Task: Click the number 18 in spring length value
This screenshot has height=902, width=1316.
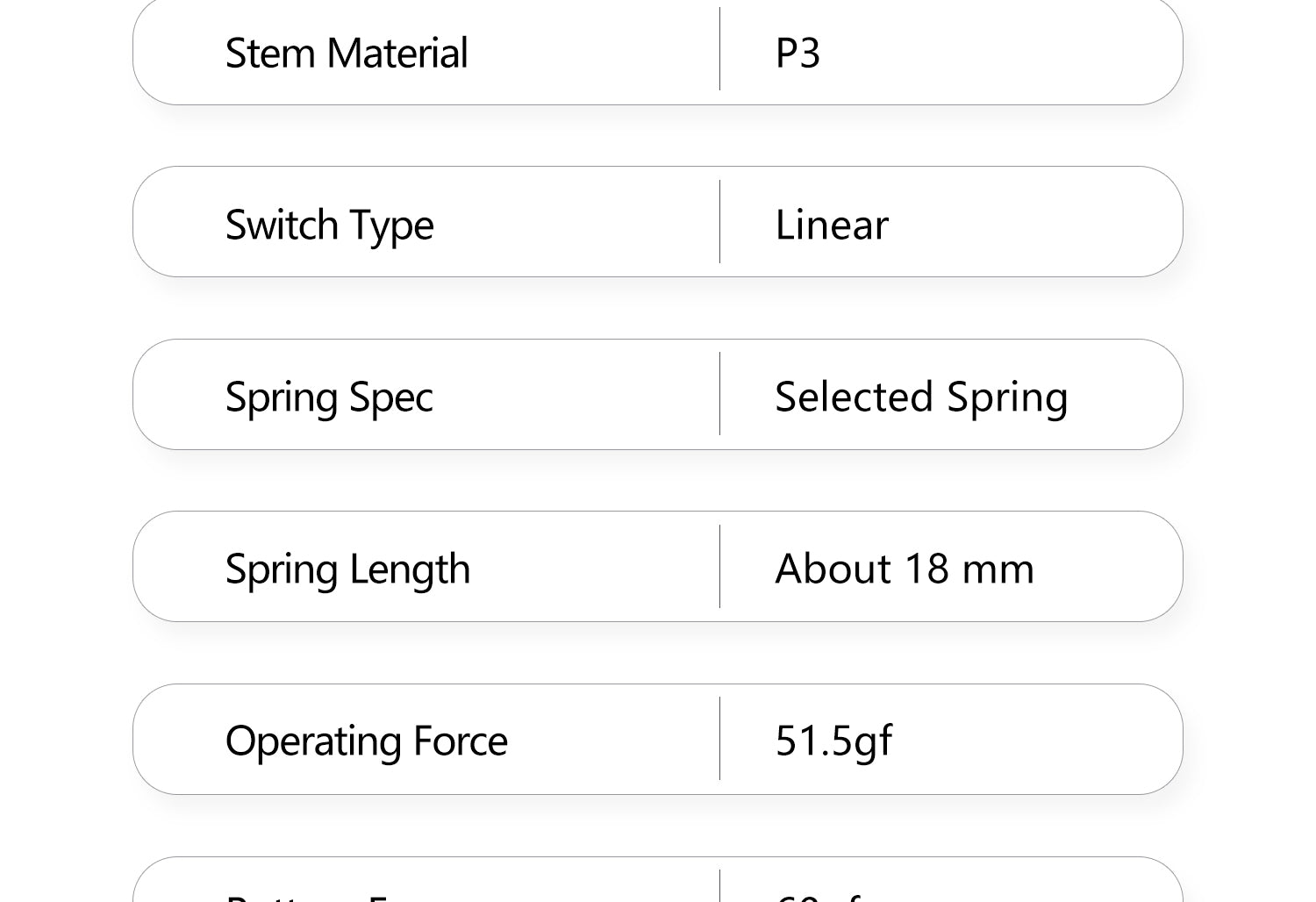Action: (926, 569)
